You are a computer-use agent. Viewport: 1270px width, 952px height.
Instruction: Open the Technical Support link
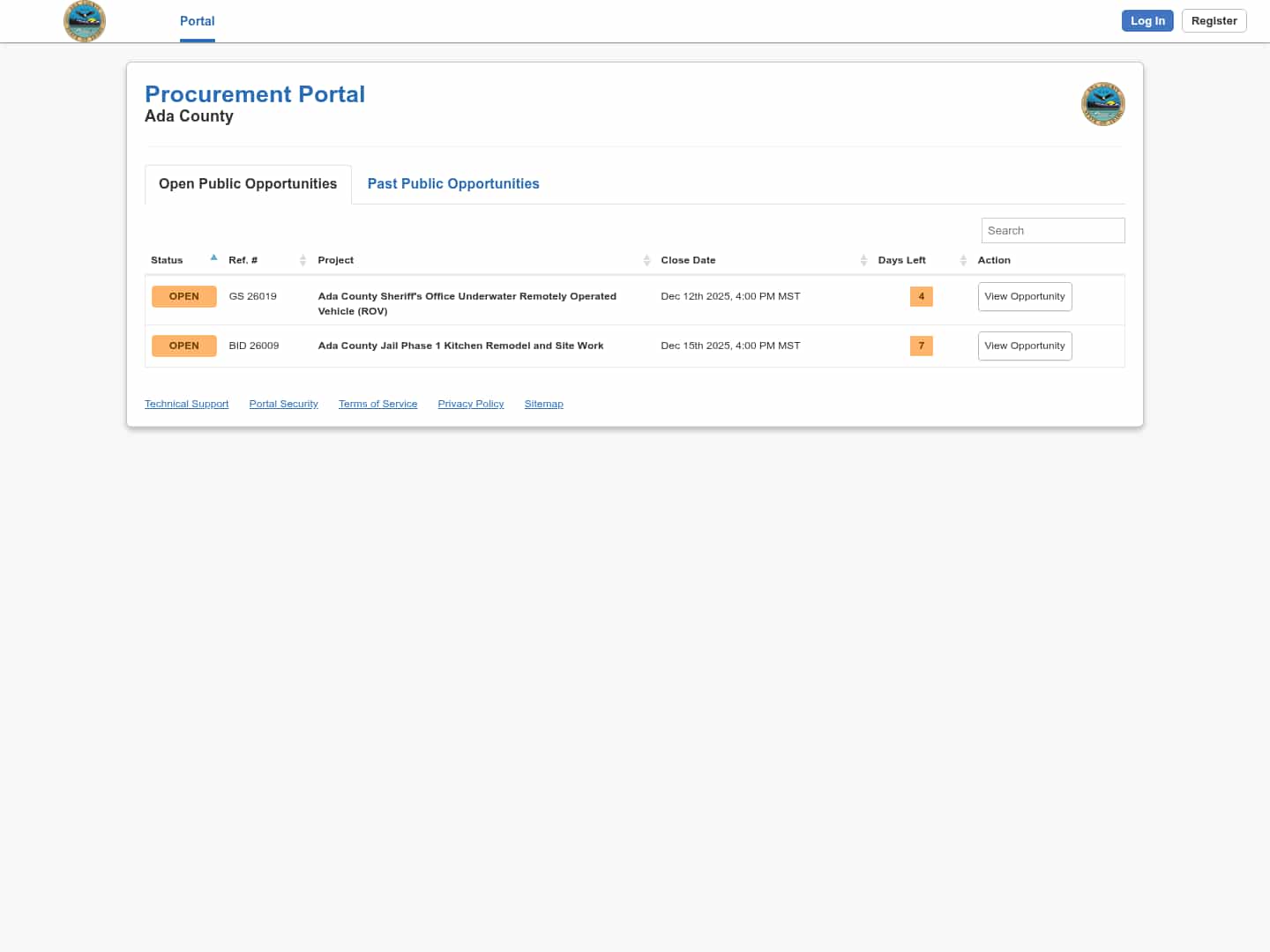pyautogui.click(x=186, y=404)
